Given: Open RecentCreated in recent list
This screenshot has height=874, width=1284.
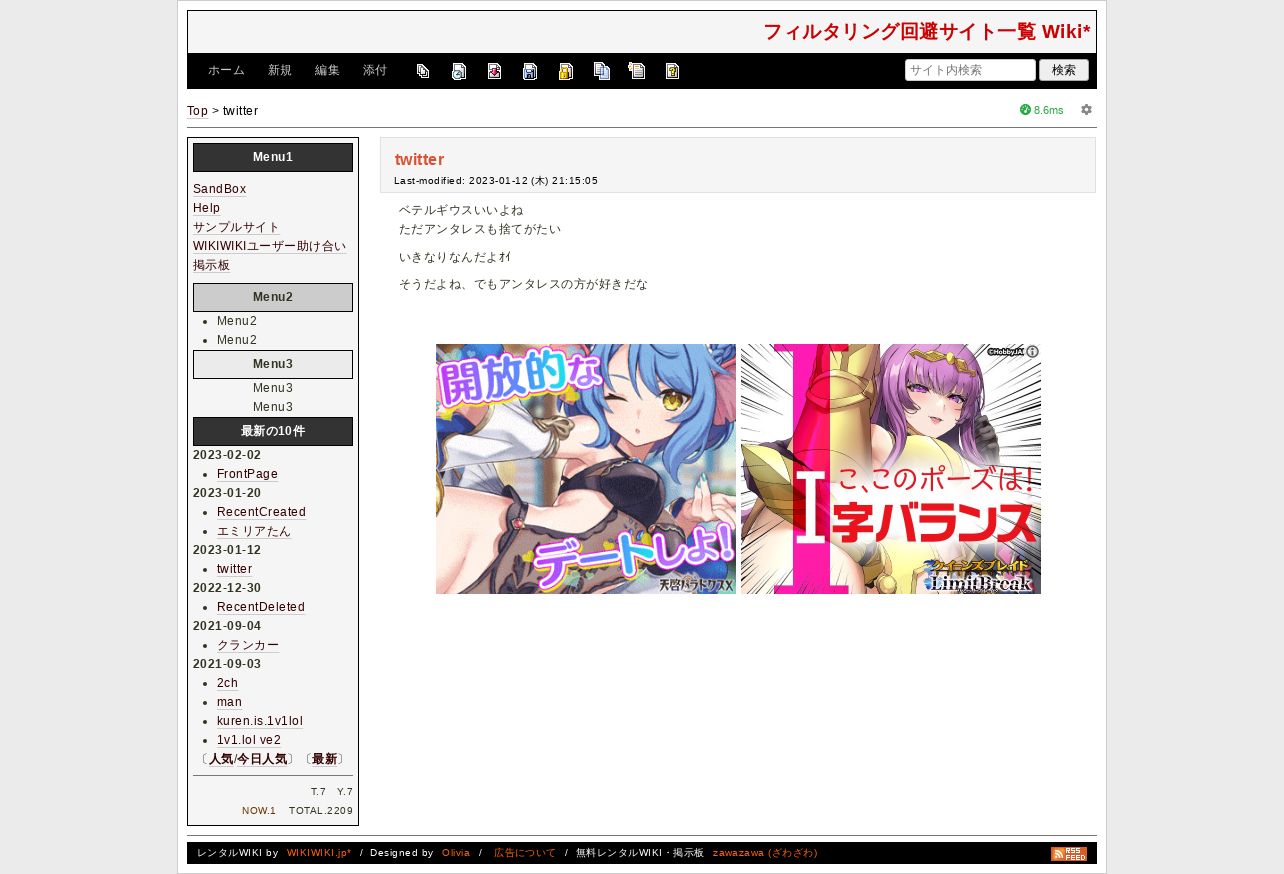Looking at the screenshot, I should [x=261, y=512].
